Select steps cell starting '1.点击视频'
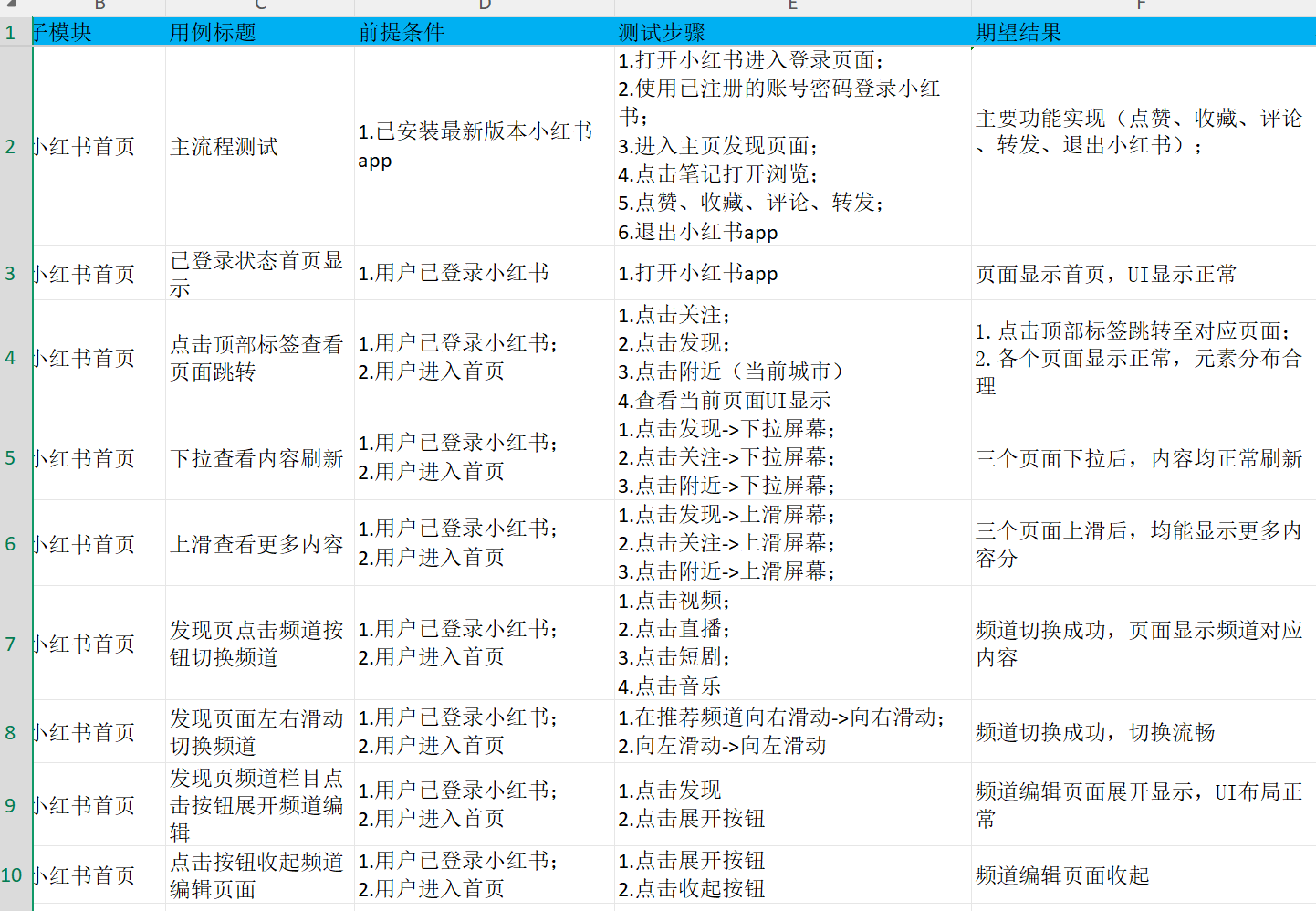Screen dimensions: 1316x911 (792, 644)
